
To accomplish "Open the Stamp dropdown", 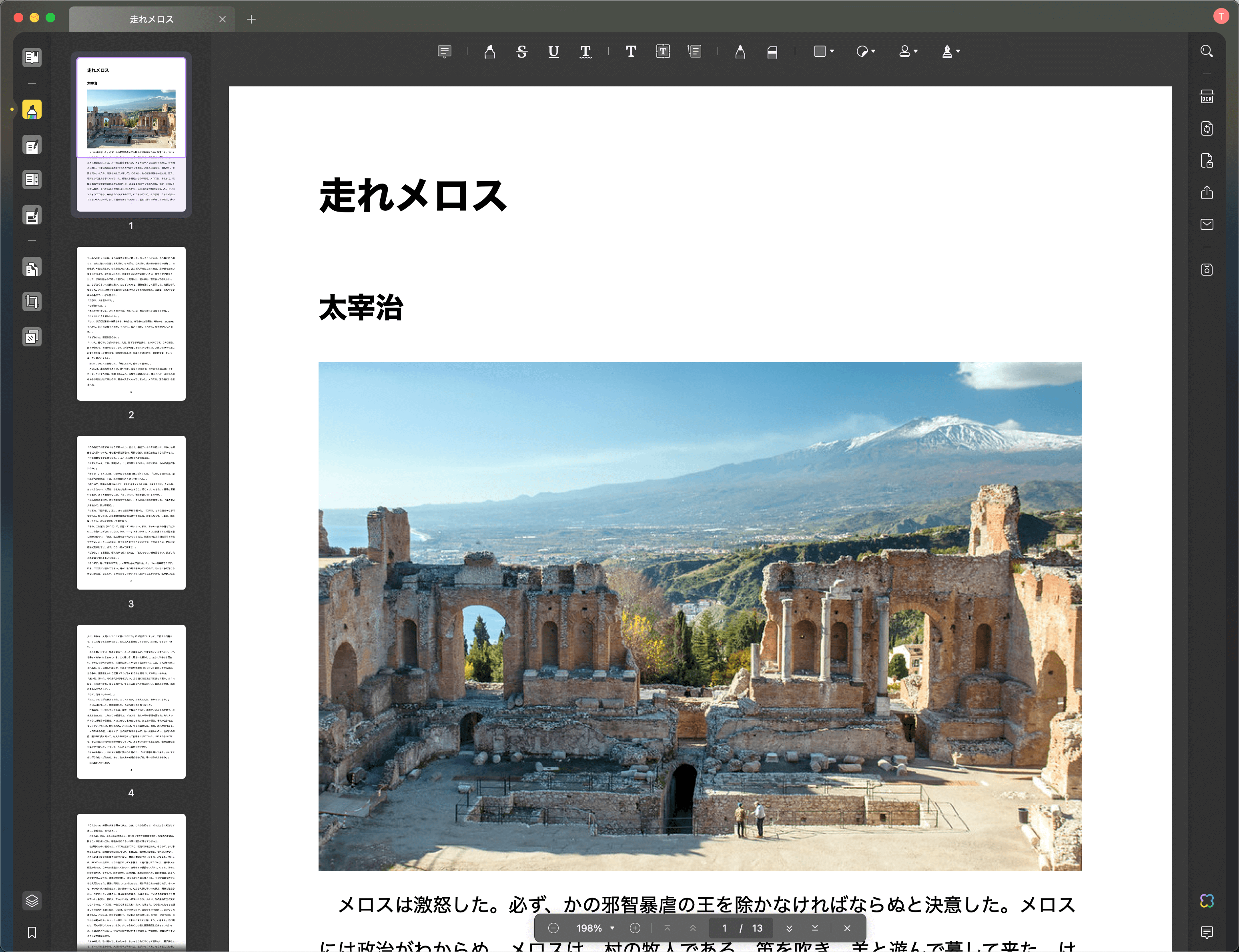I will pyautogui.click(x=908, y=52).
